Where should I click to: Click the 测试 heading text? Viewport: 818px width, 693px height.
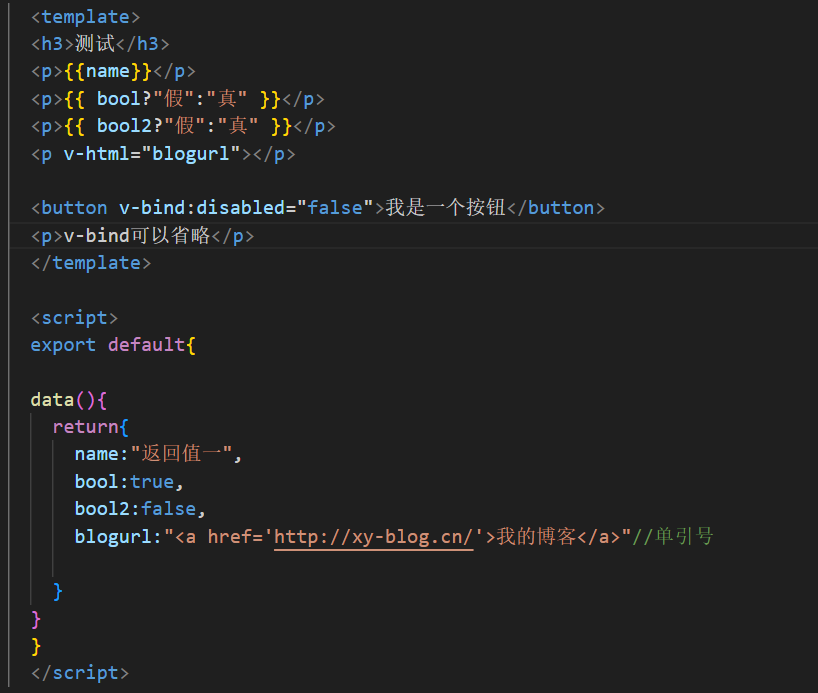[96, 43]
